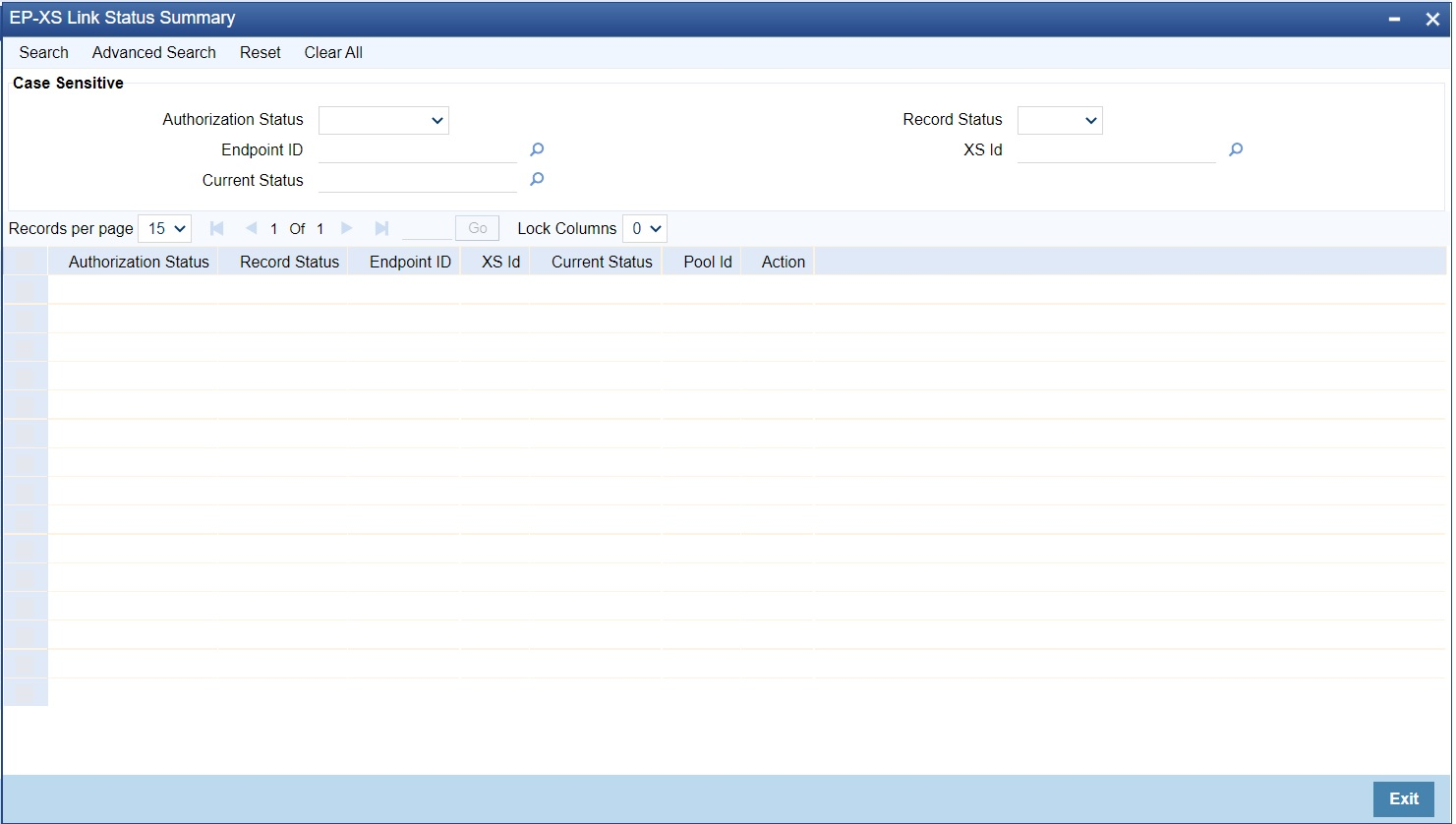The image size is (1456, 824).
Task: Open the Current Status lookup search icon
Action: (537, 180)
